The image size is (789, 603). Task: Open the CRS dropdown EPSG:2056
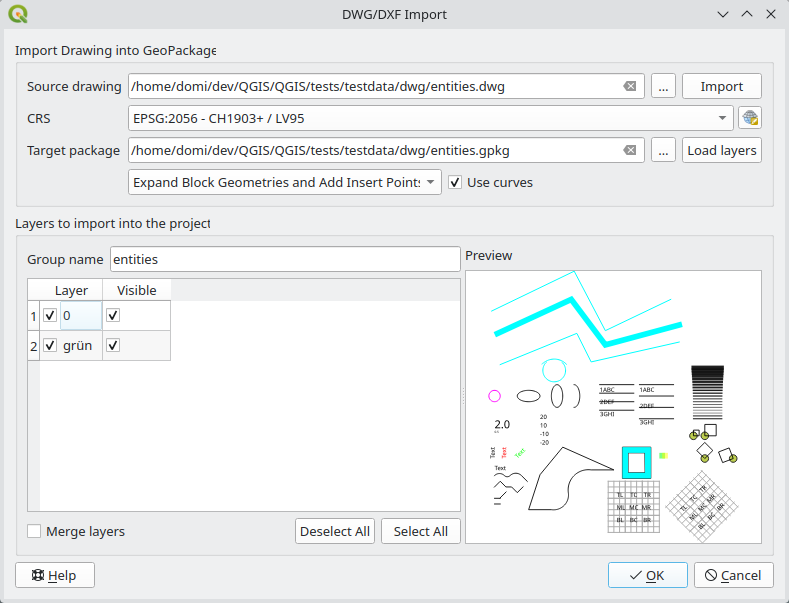tap(430, 118)
